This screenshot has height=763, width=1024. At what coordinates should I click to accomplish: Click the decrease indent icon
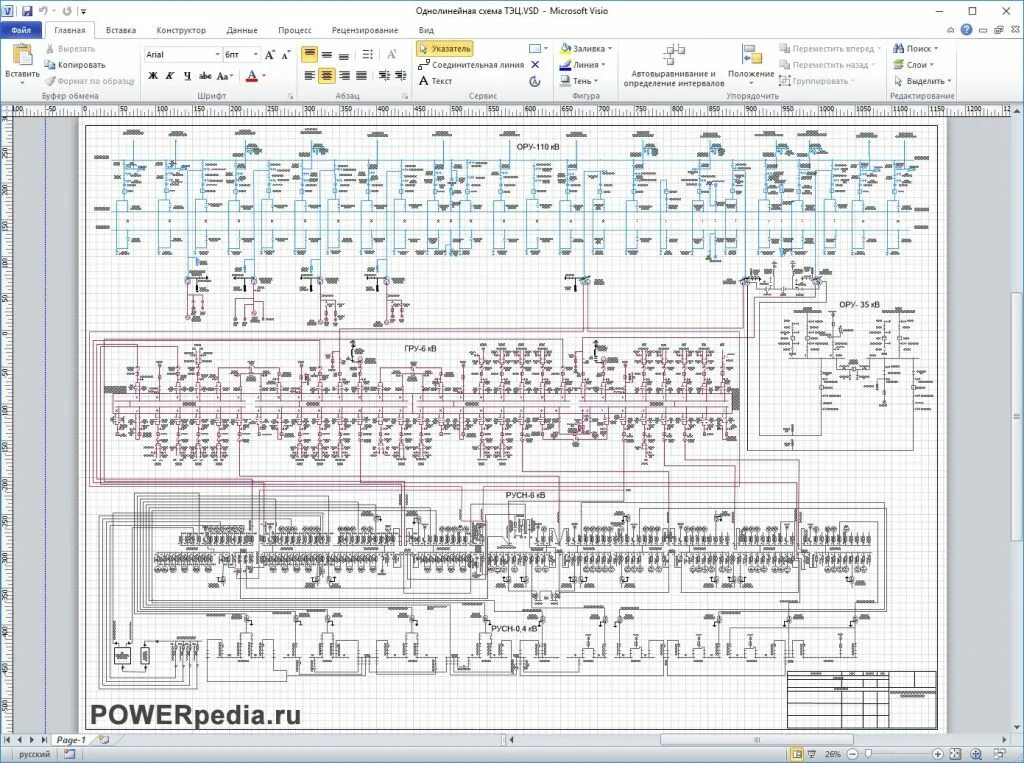pos(384,76)
